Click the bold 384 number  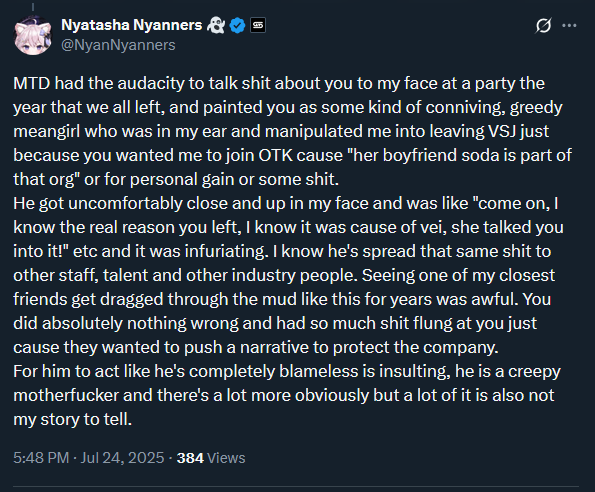pos(190,458)
